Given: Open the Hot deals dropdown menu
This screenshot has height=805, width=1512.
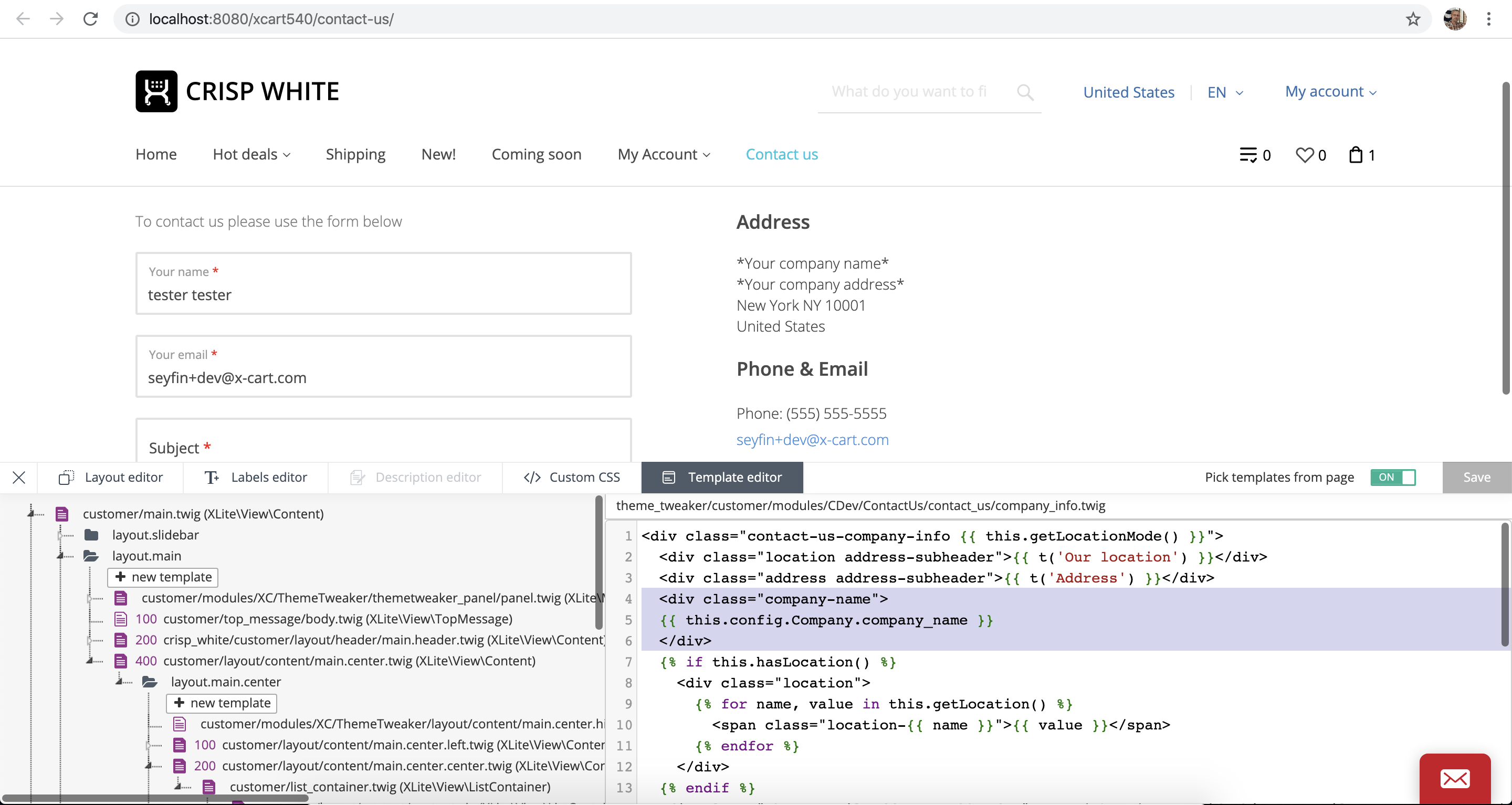Looking at the screenshot, I should click(x=251, y=154).
